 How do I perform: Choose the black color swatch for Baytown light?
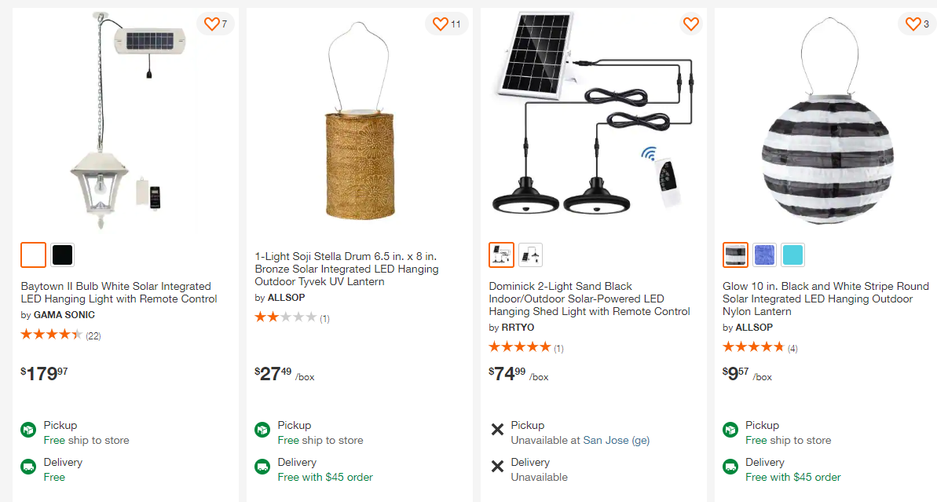[62, 255]
